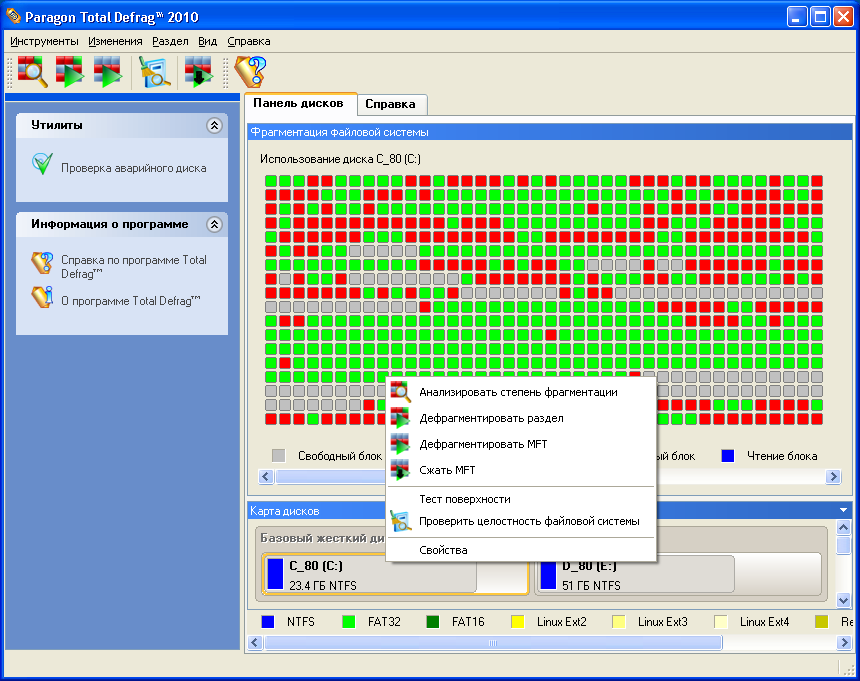Select Свойства in the context menu

pyautogui.click(x=443, y=550)
